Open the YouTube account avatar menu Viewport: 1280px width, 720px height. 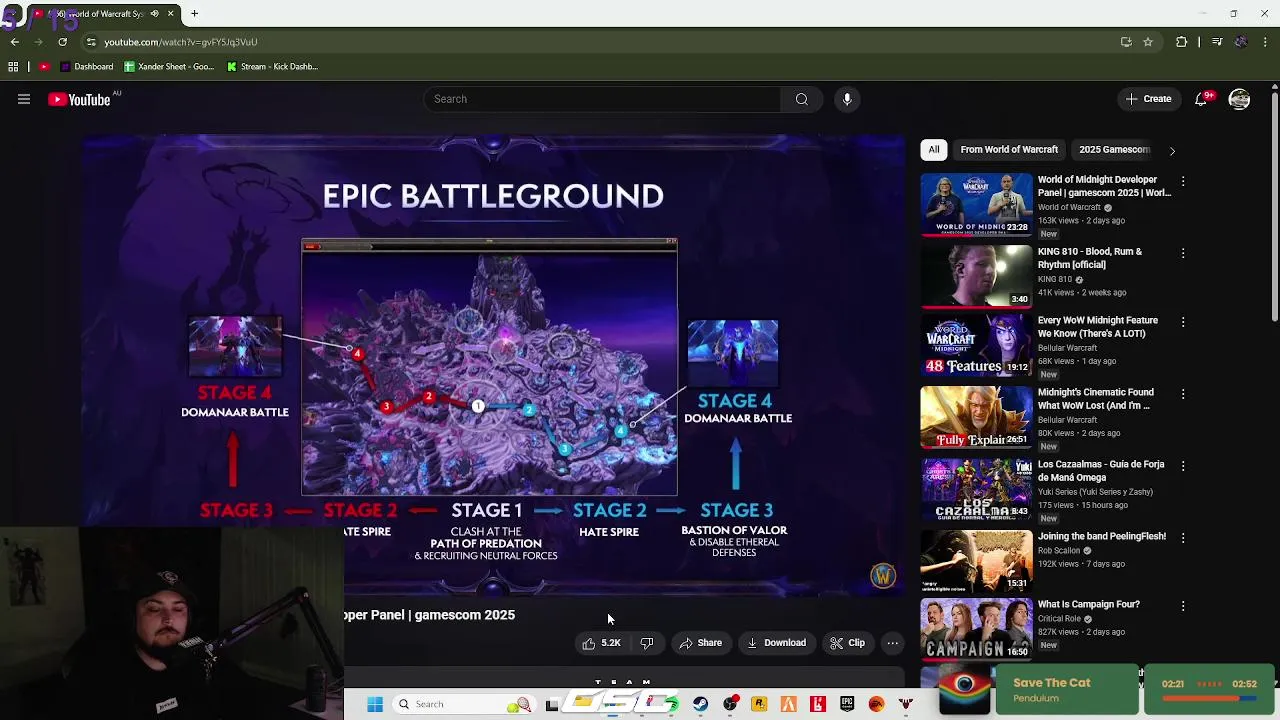pyautogui.click(x=1239, y=99)
